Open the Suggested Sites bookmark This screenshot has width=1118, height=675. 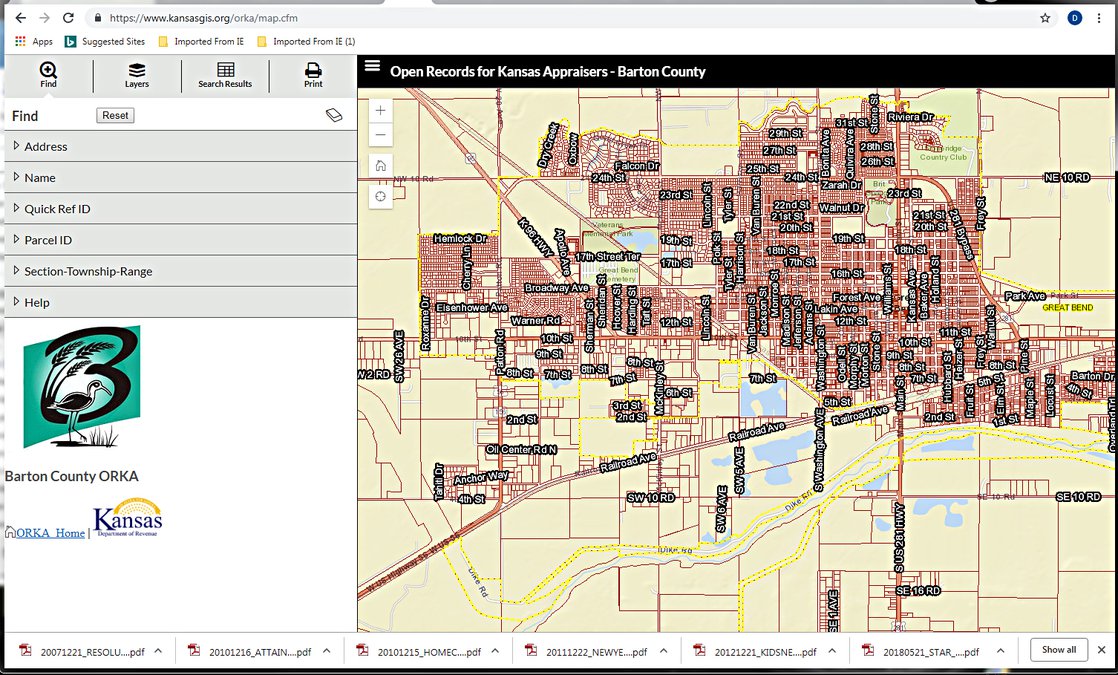pyautogui.click(x=112, y=42)
